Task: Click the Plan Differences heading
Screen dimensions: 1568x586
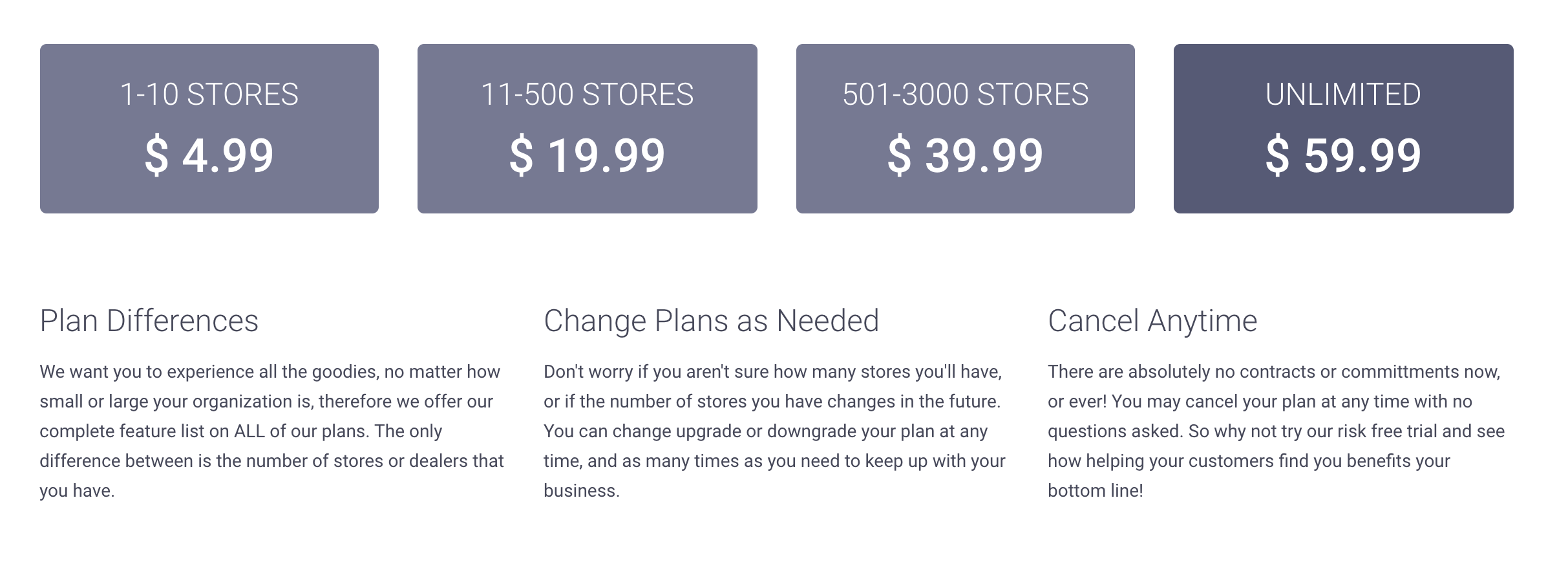Action: (x=149, y=321)
